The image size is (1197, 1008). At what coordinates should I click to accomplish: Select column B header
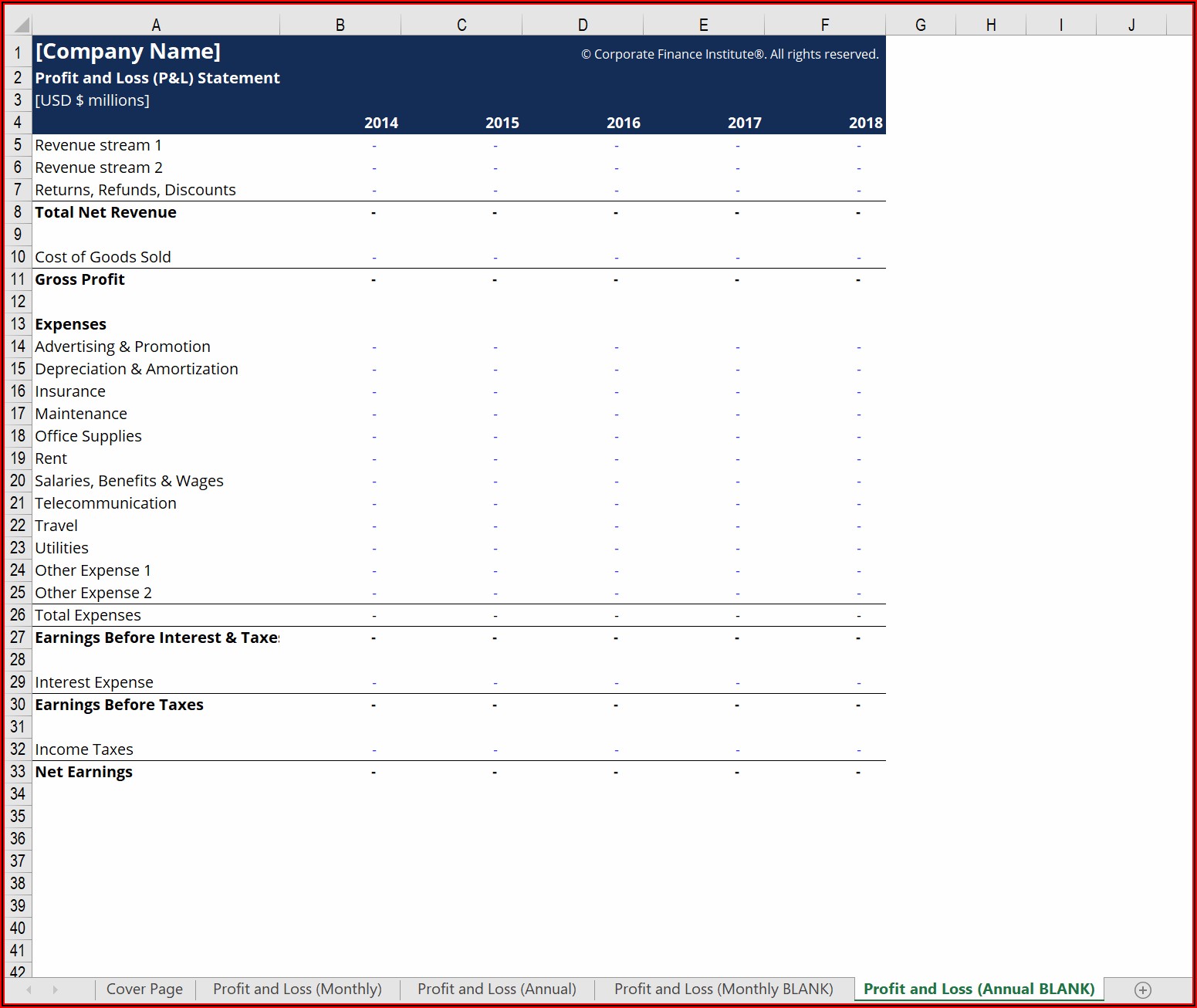tap(340, 25)
